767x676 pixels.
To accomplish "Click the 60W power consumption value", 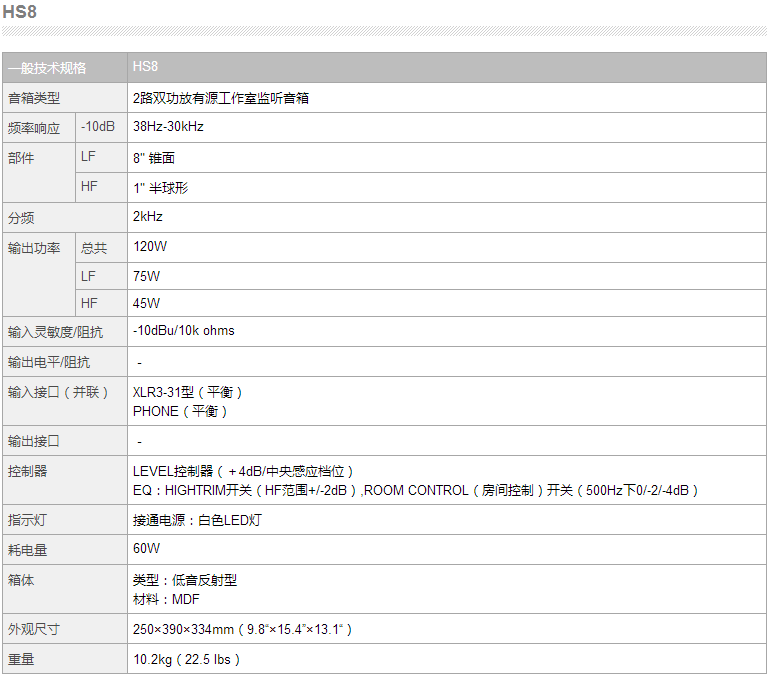I will (146, 548).
